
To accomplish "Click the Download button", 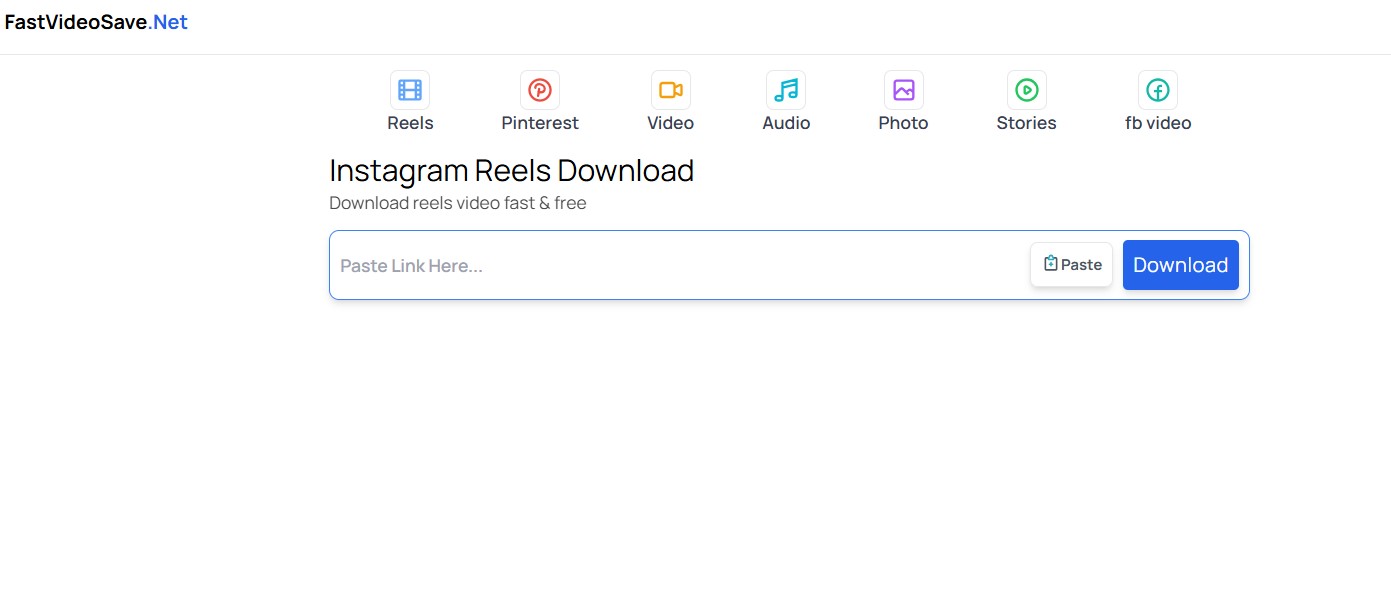I will [x=1180, y=264].
